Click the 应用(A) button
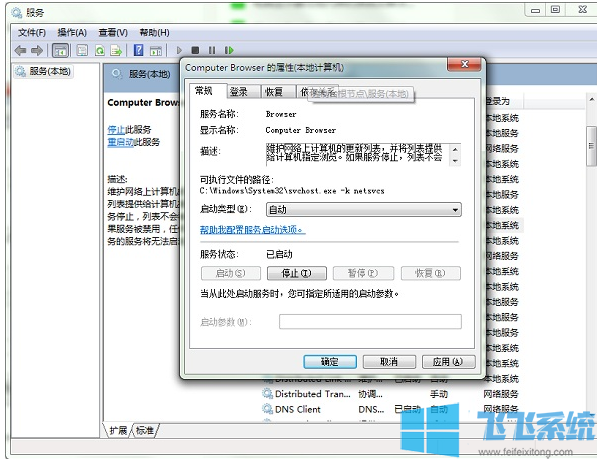Screen dimensions: 597x459 pyautogui.click(x=449, y=362)
